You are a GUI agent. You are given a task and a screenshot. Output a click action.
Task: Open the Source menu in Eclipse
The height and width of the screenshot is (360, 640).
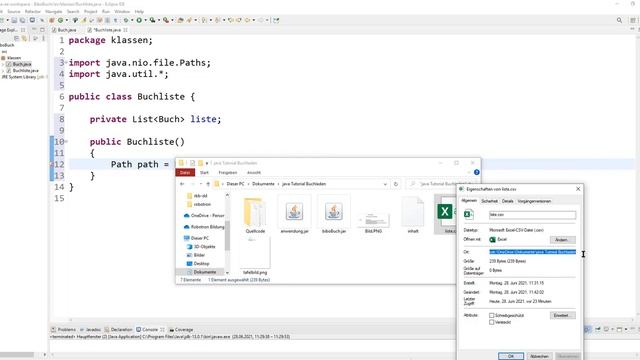(x=13, y=11)
